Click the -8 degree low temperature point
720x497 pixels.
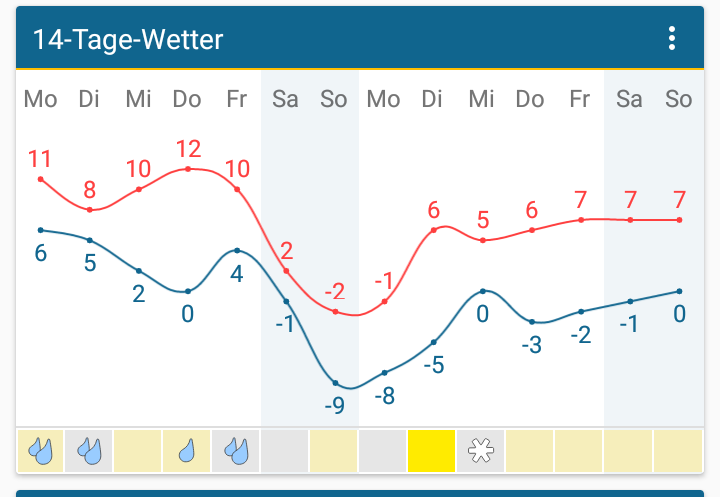384,373
